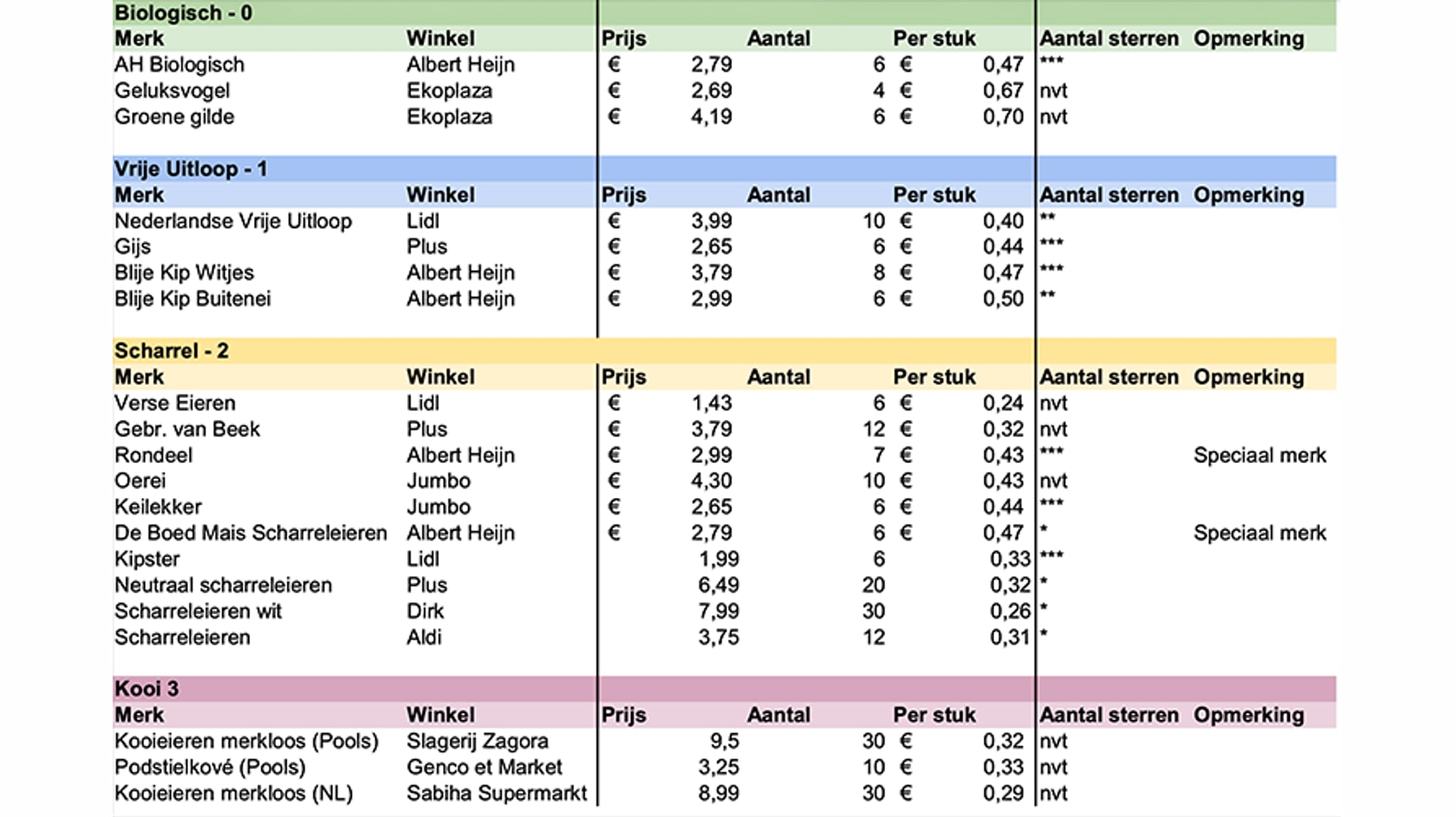Select the 'Sabiha Supermarkt' cell
Viewport: 1456px width, 817px height.
click(497, 794)
